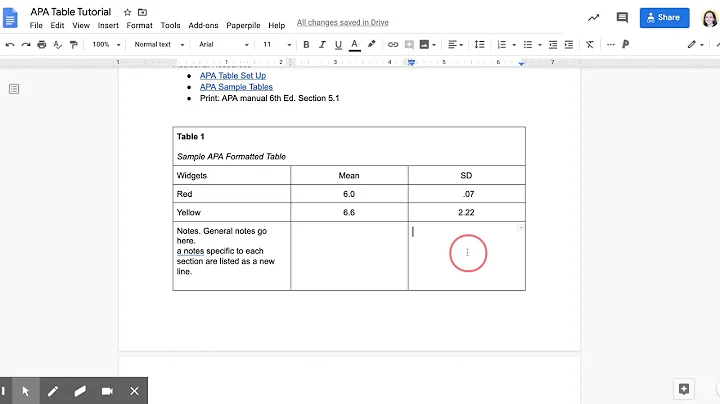The width and height of the screenshot is (720, 404).
Task: Expand numbered list style dropdown arrow
Action: (x=514, y=45)
